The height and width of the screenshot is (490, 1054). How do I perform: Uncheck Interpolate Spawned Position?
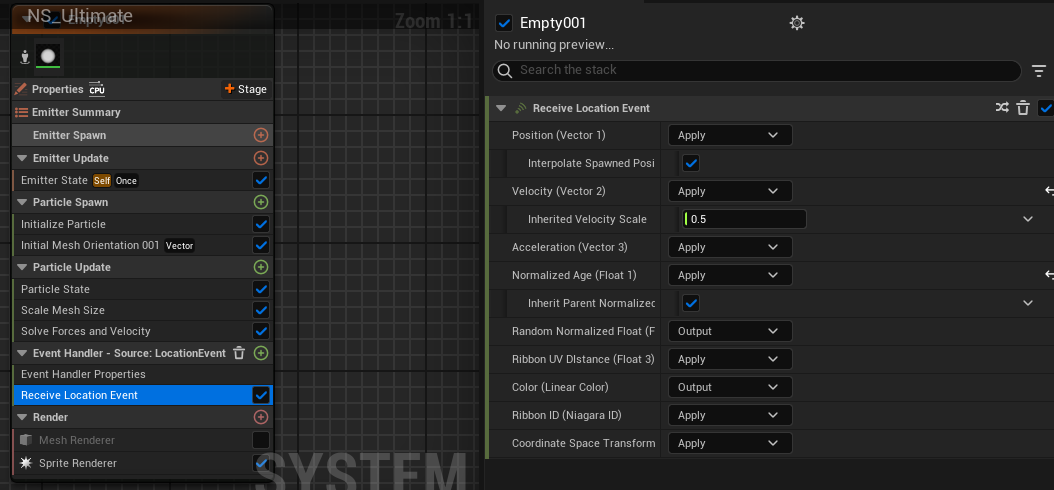(x=691, y=163)
